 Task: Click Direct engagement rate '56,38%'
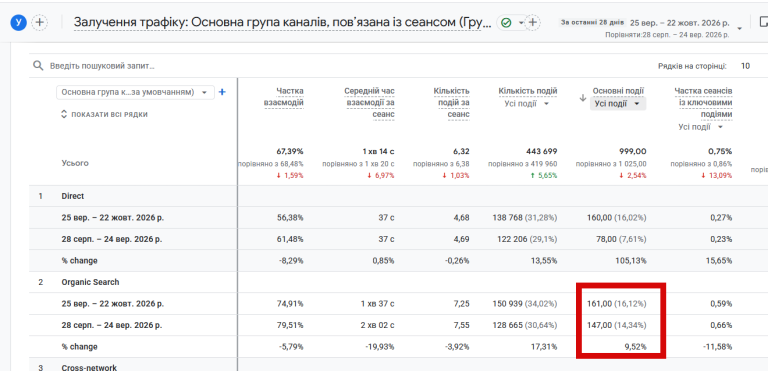(290, 218)
